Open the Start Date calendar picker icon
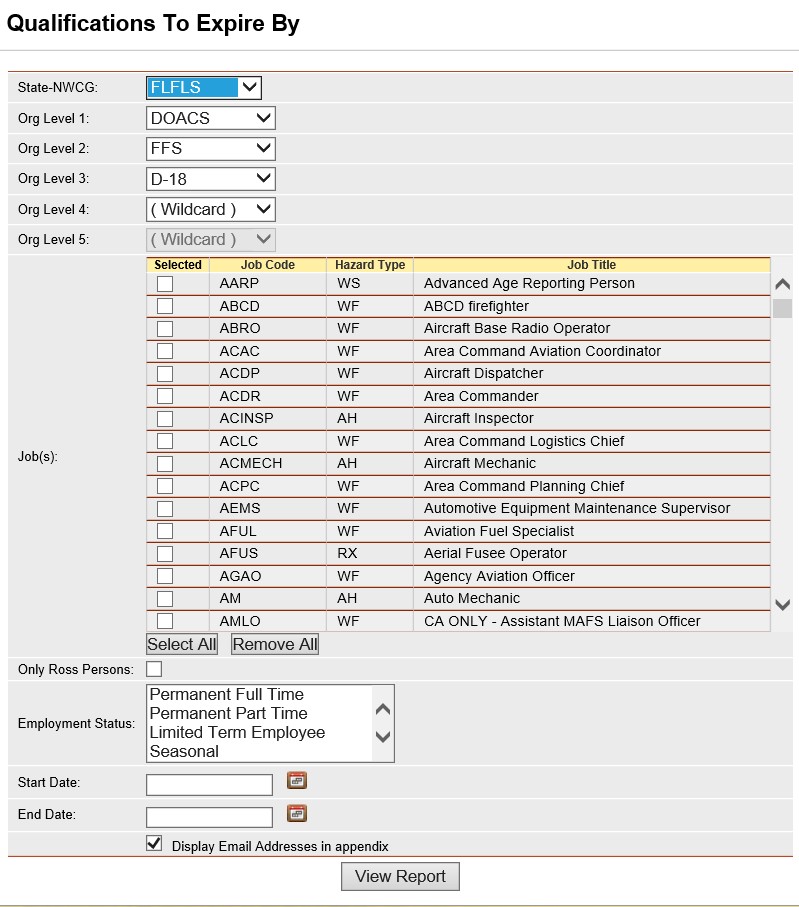799x907 pixels. coord(297,781)
